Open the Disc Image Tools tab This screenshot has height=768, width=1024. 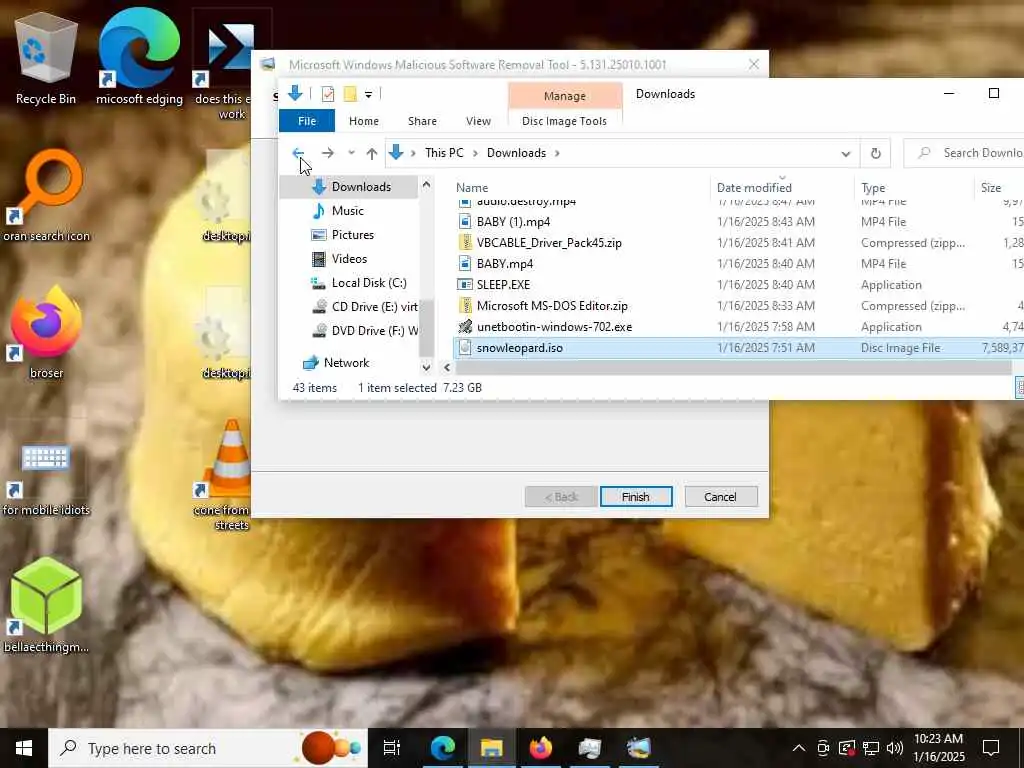564,121
